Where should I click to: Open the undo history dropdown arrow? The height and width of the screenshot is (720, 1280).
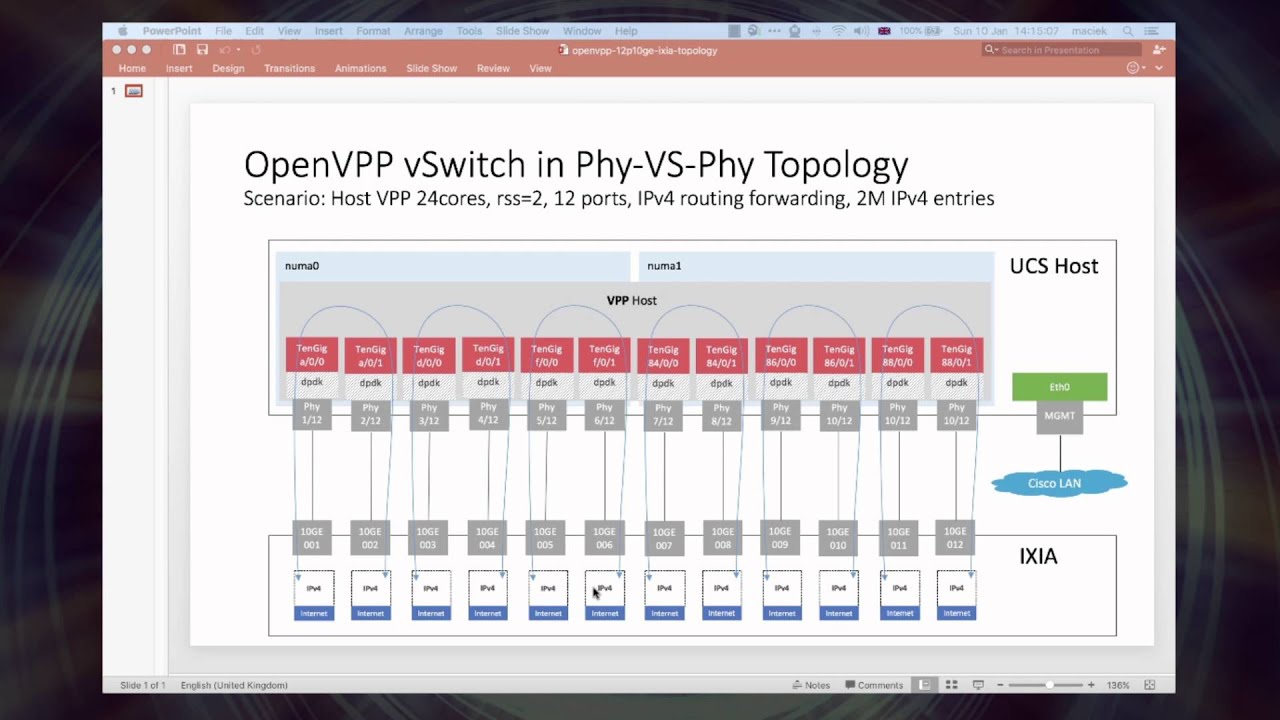[x=236, y=49]
